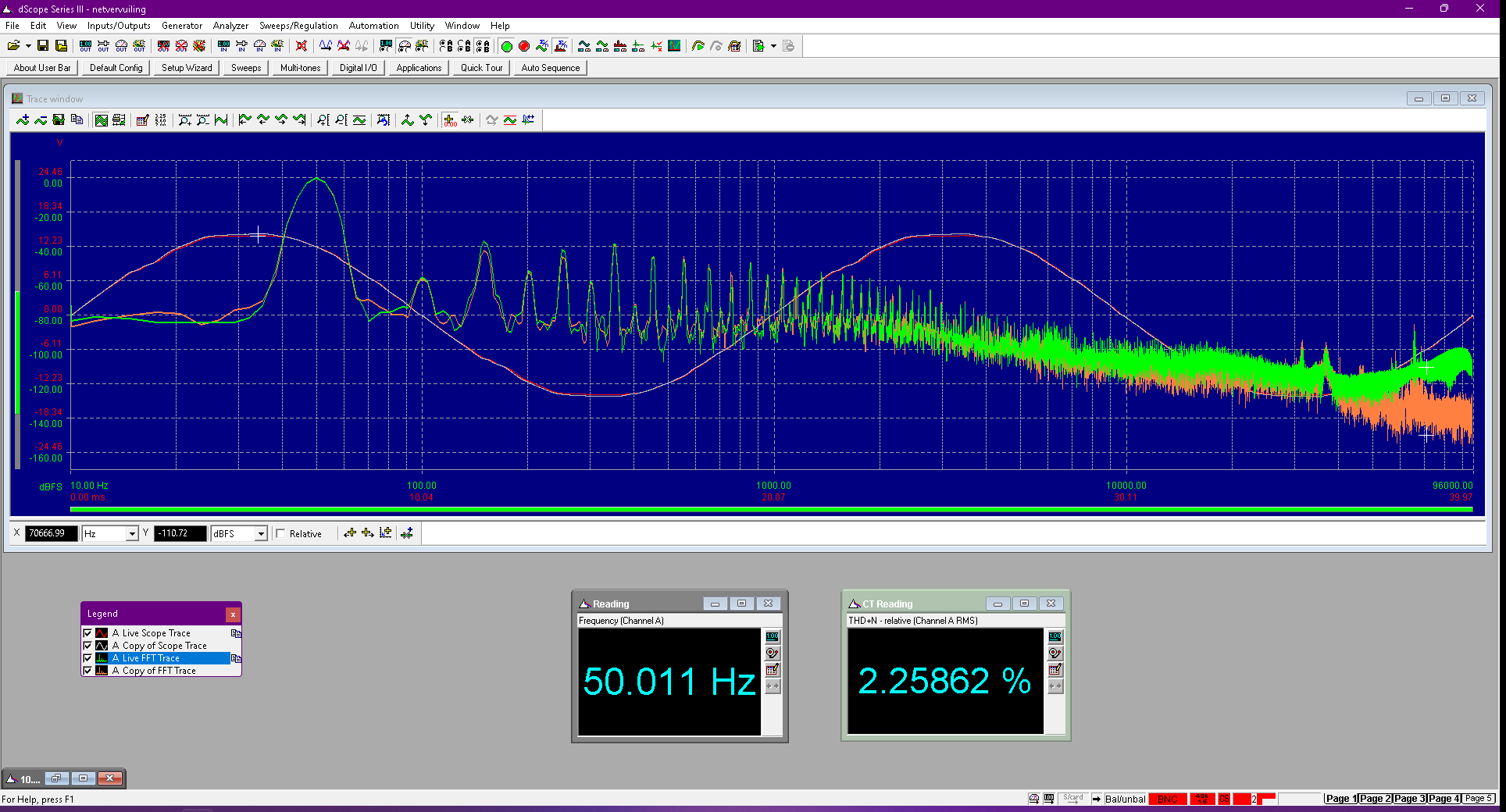Click the copy trace icon in Trace toolbar
Screen dimensions: 1506x812
(77, 119)
